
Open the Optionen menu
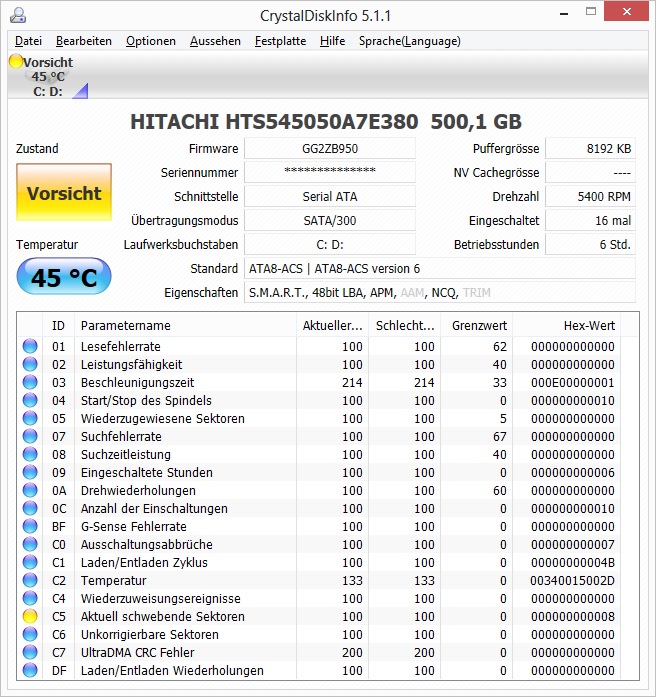coord(151,41)
